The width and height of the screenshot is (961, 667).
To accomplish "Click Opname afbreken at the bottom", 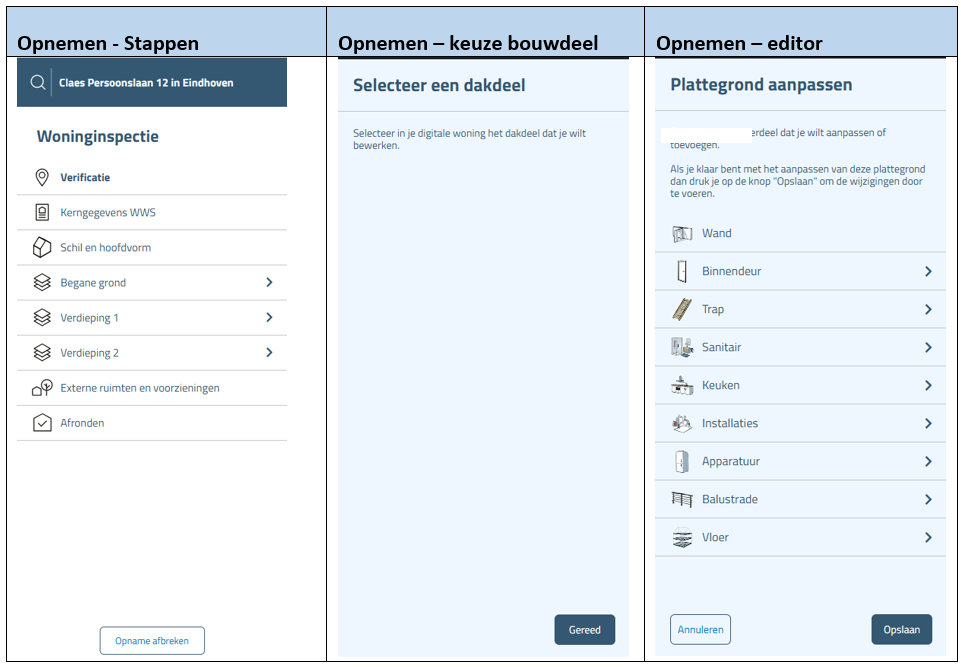I will coord(151,640).
